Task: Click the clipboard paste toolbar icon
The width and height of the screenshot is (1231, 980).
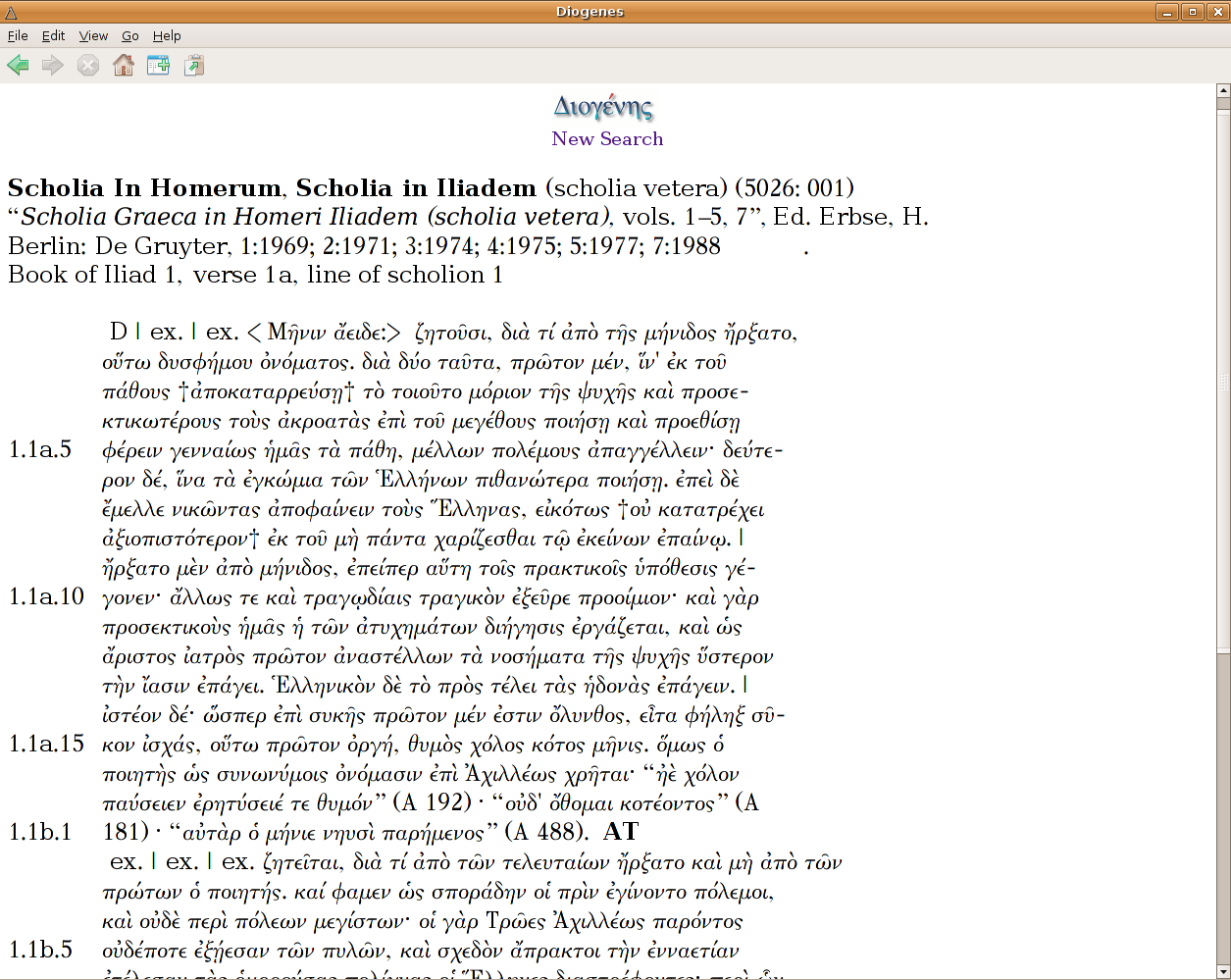Action: (x=194, y=66)
